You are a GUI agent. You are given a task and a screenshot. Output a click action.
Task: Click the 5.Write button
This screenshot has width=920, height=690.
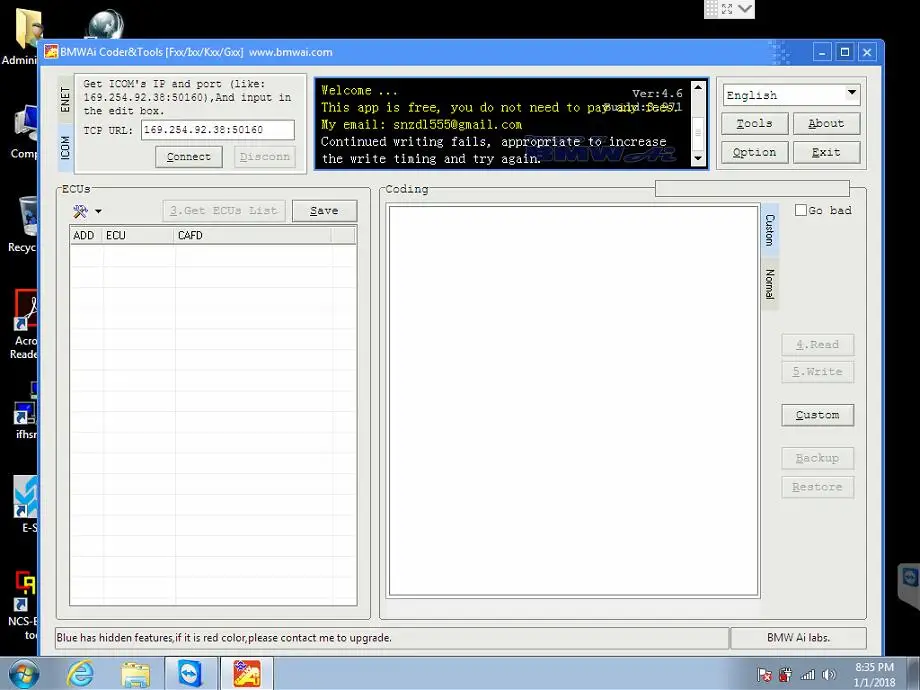coord(817,372)
